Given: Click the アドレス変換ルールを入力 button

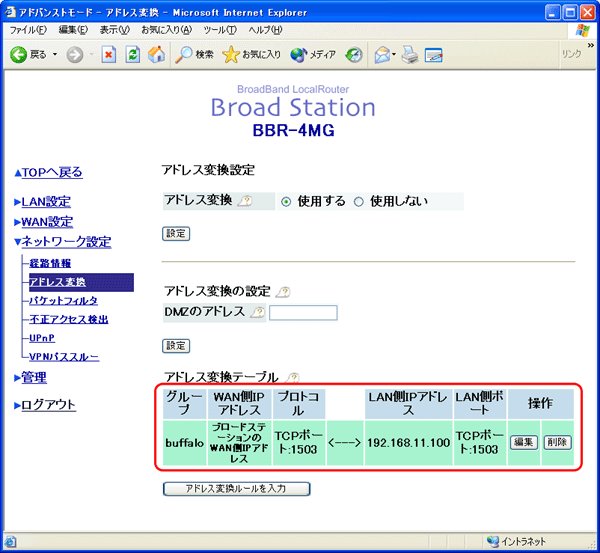Looking at the screenshot, I should tap(236, 489).
